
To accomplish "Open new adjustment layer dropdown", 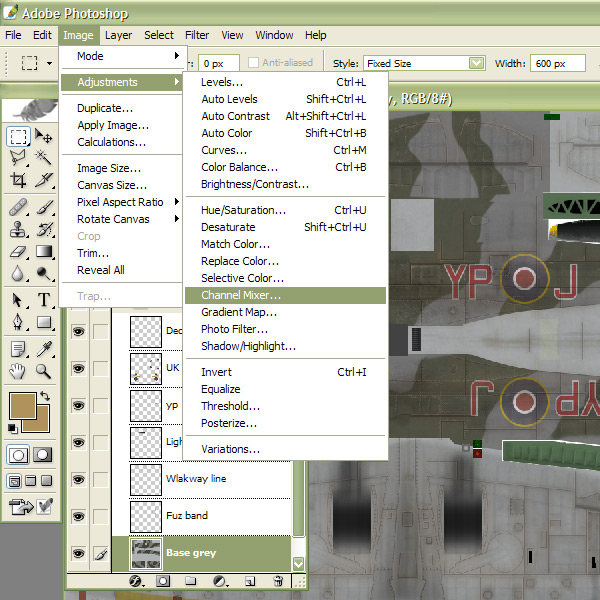I will pyautogui.click(x=220, y=582).
